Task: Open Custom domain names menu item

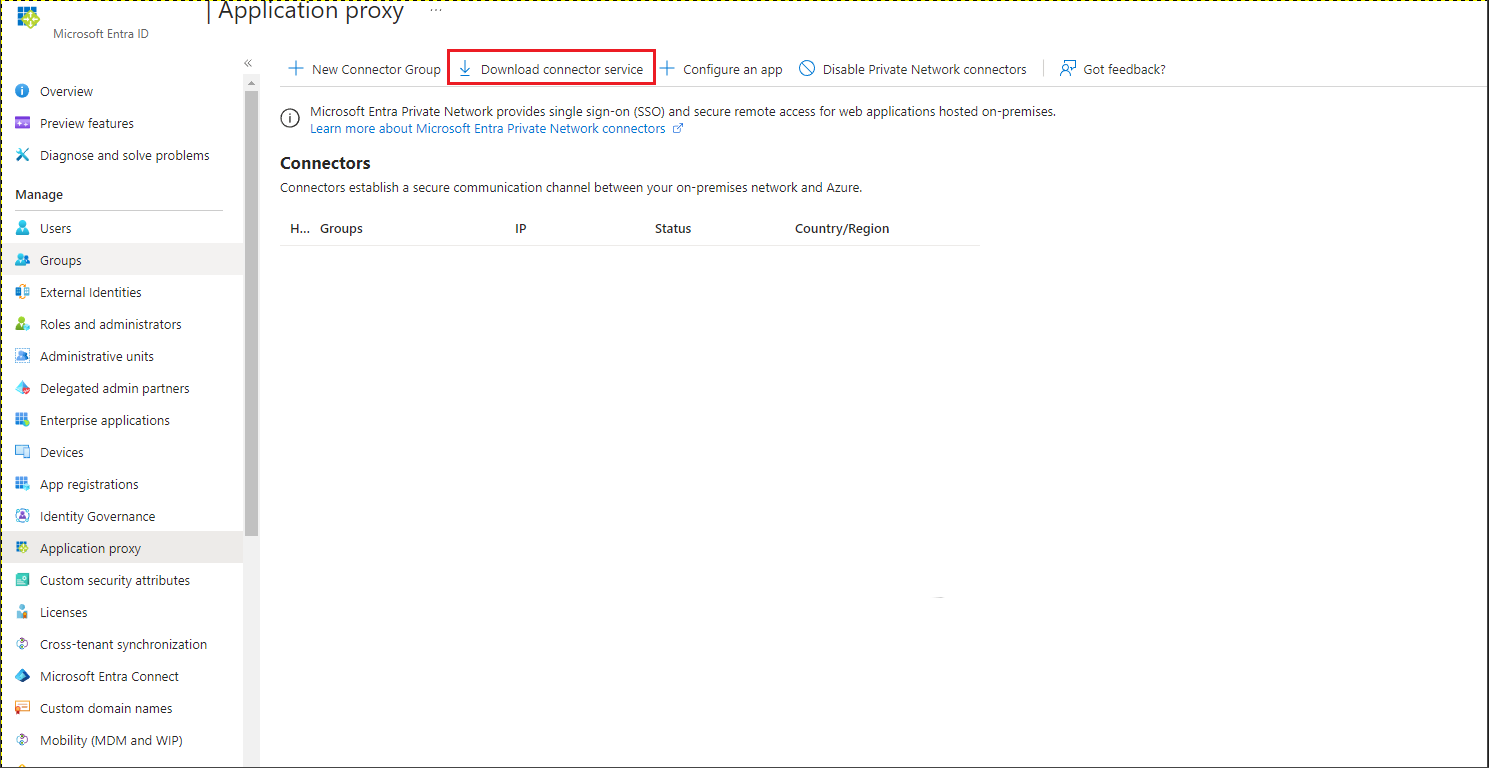Action: point(106,708)
